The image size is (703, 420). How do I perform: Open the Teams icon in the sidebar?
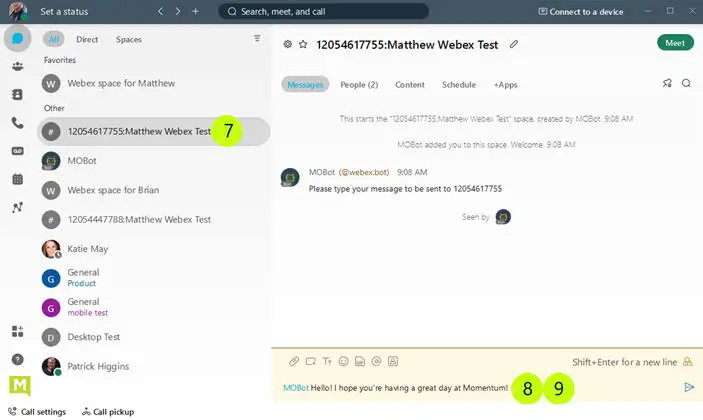(17, 67)
